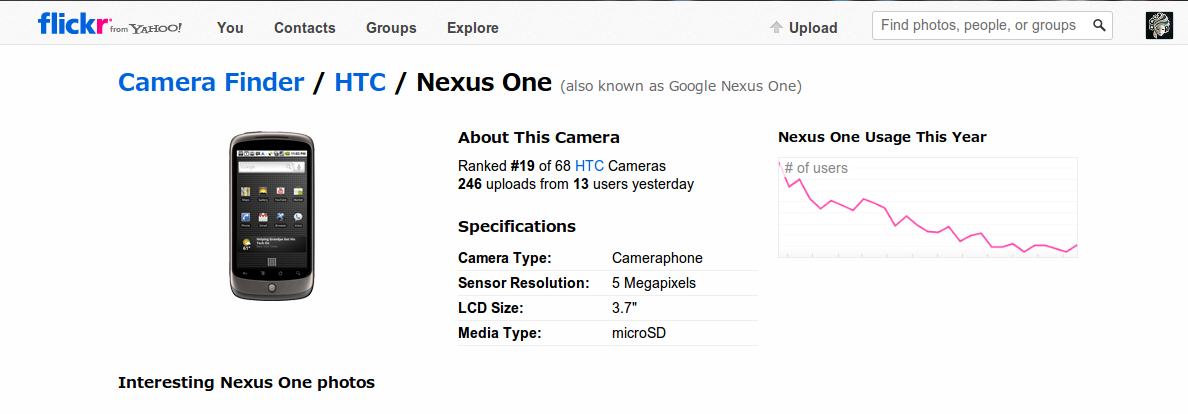Open the user avatar buddy icon
The width and height of the screenshot is (1188, 414).
[x=1159, y=26]
